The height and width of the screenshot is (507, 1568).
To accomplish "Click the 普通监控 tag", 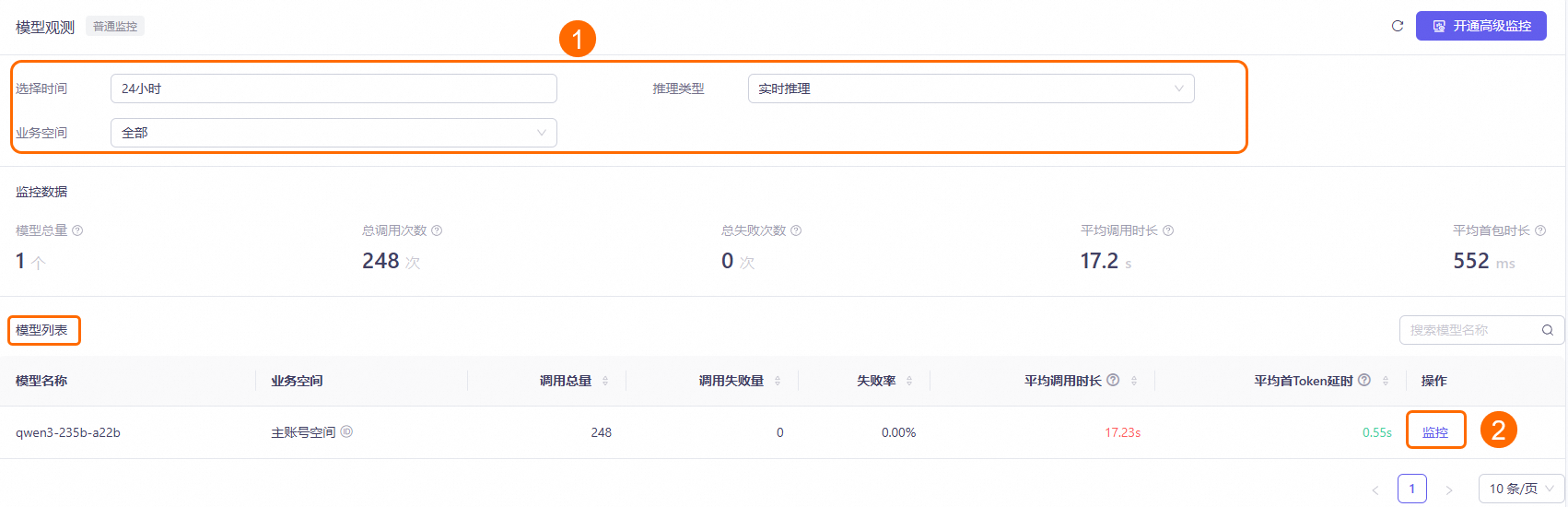I will pos(115,26).
